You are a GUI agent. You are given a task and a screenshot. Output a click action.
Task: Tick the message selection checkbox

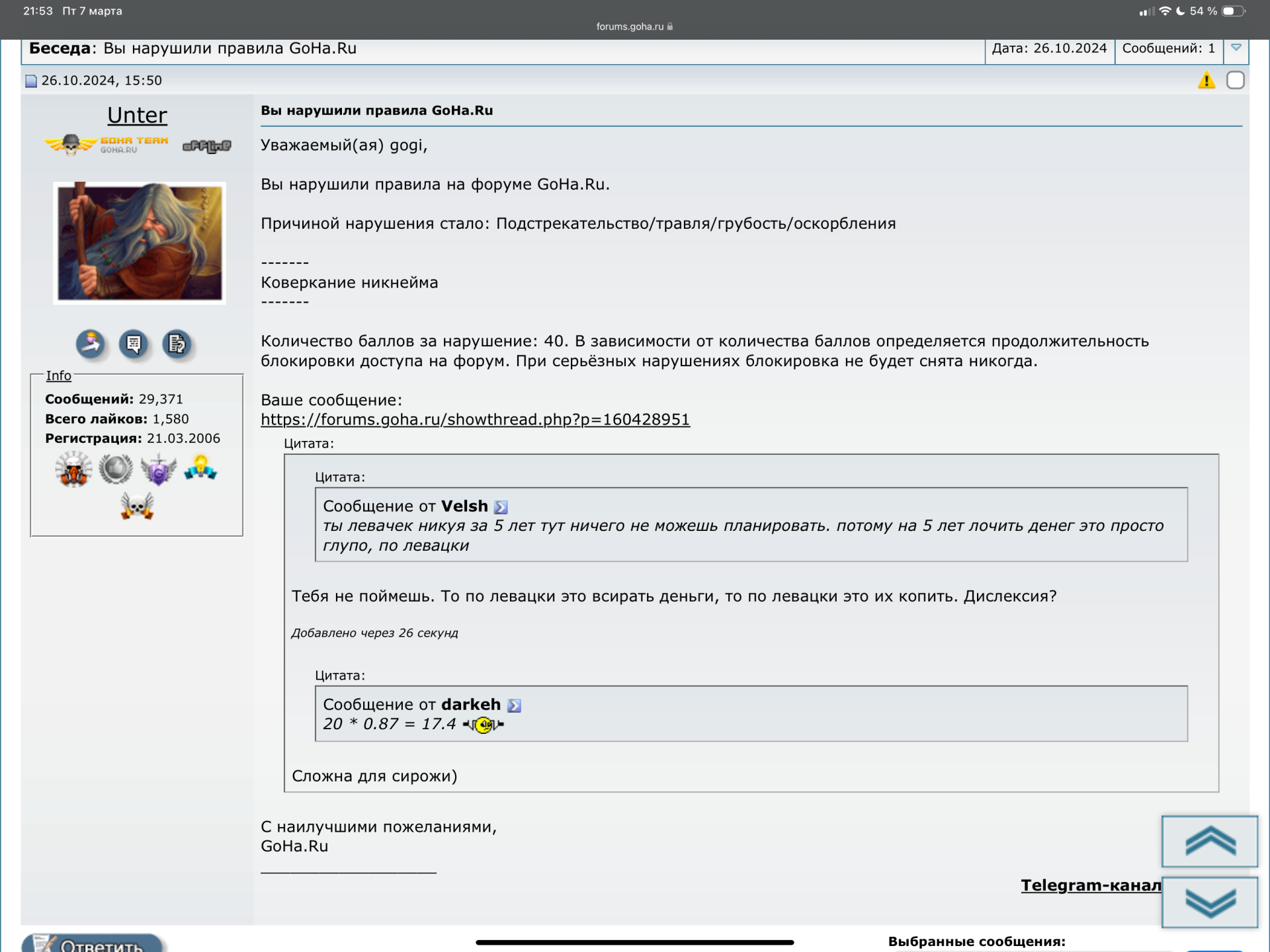click(x=1235, y=81)
